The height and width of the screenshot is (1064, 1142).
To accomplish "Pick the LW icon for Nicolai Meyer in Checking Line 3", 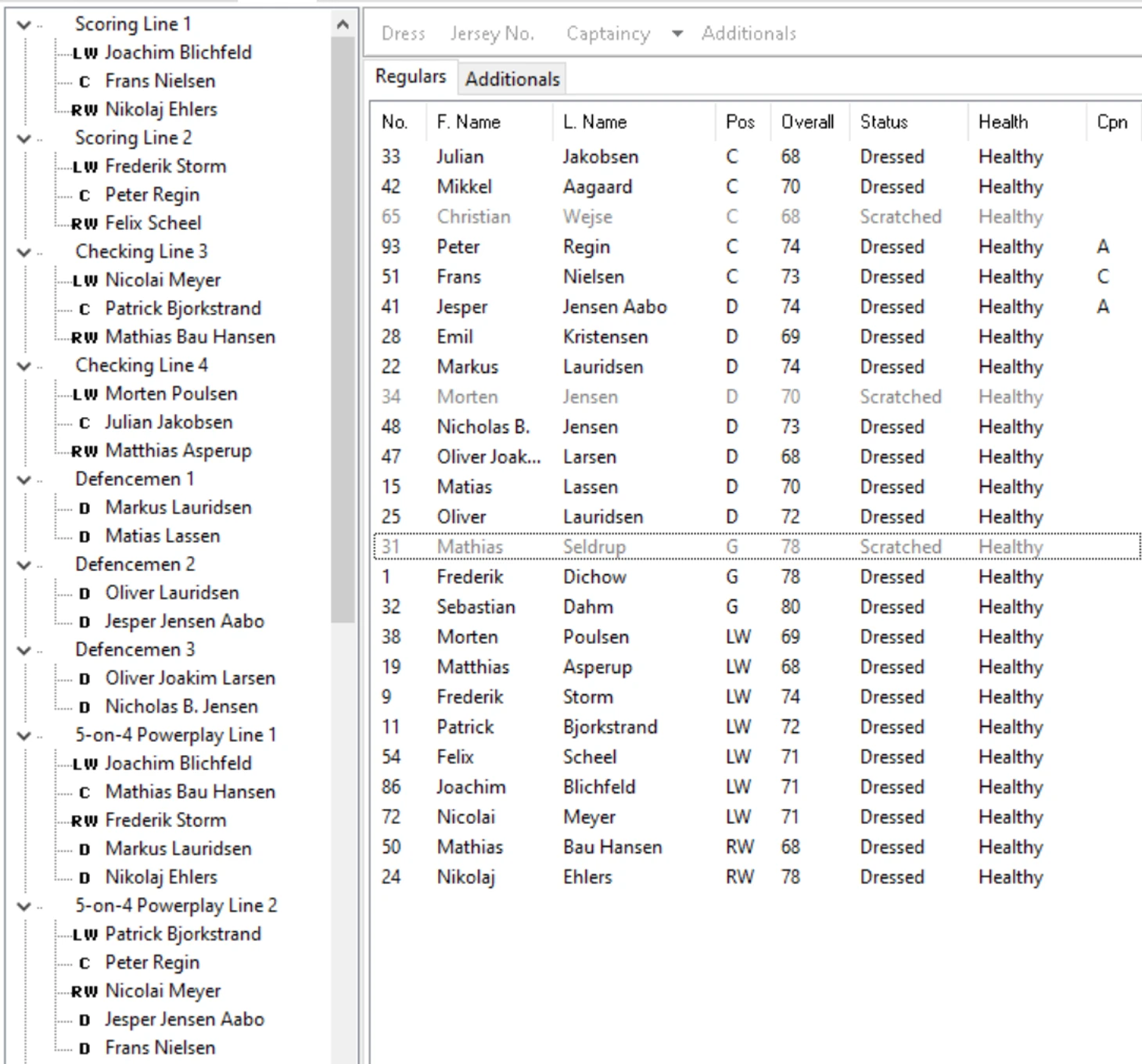I will 84,281.
